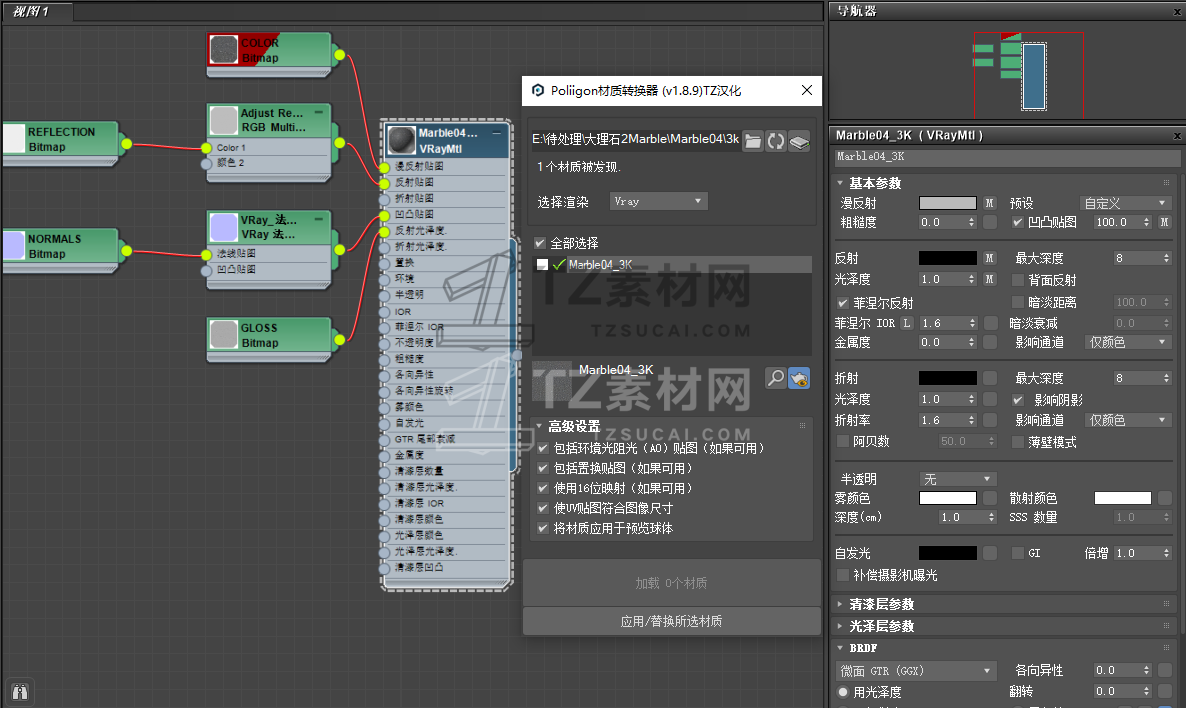Click the output socket of the NORMALS Bitmap node
The height and width of the screenshot is (708, 1186).
(x=126, y=250)
